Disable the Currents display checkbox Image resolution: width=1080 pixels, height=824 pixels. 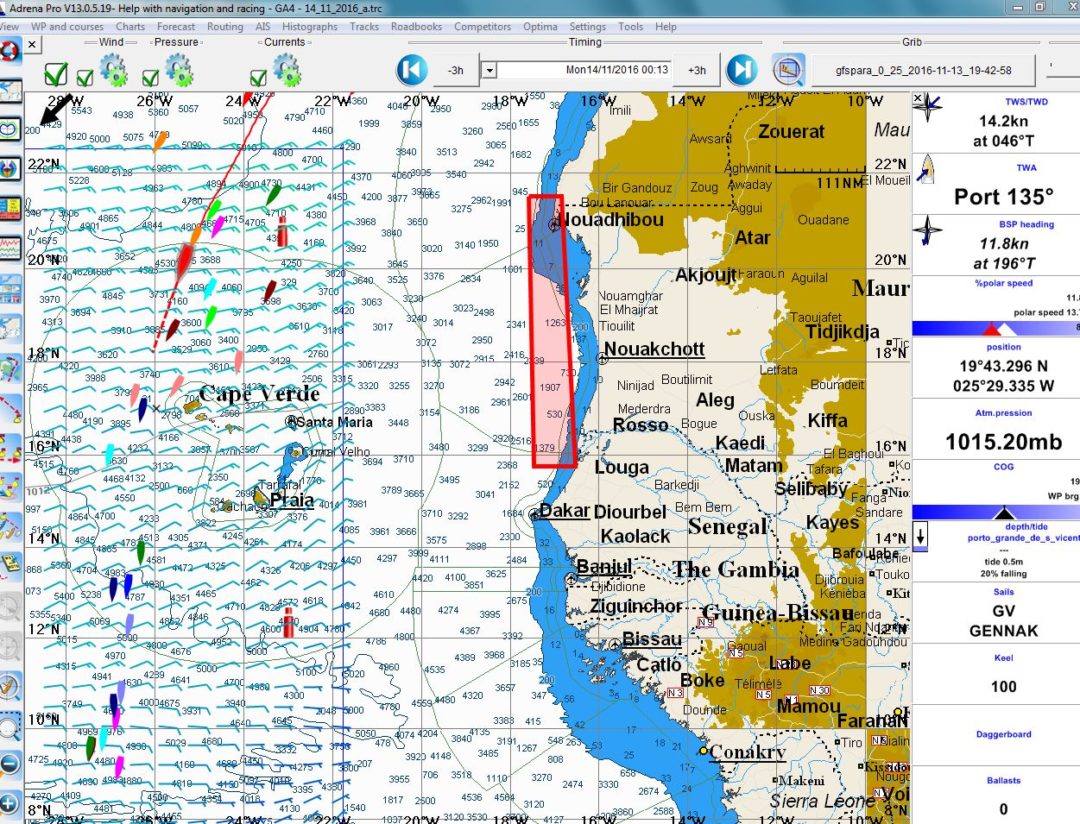(258, 77)
